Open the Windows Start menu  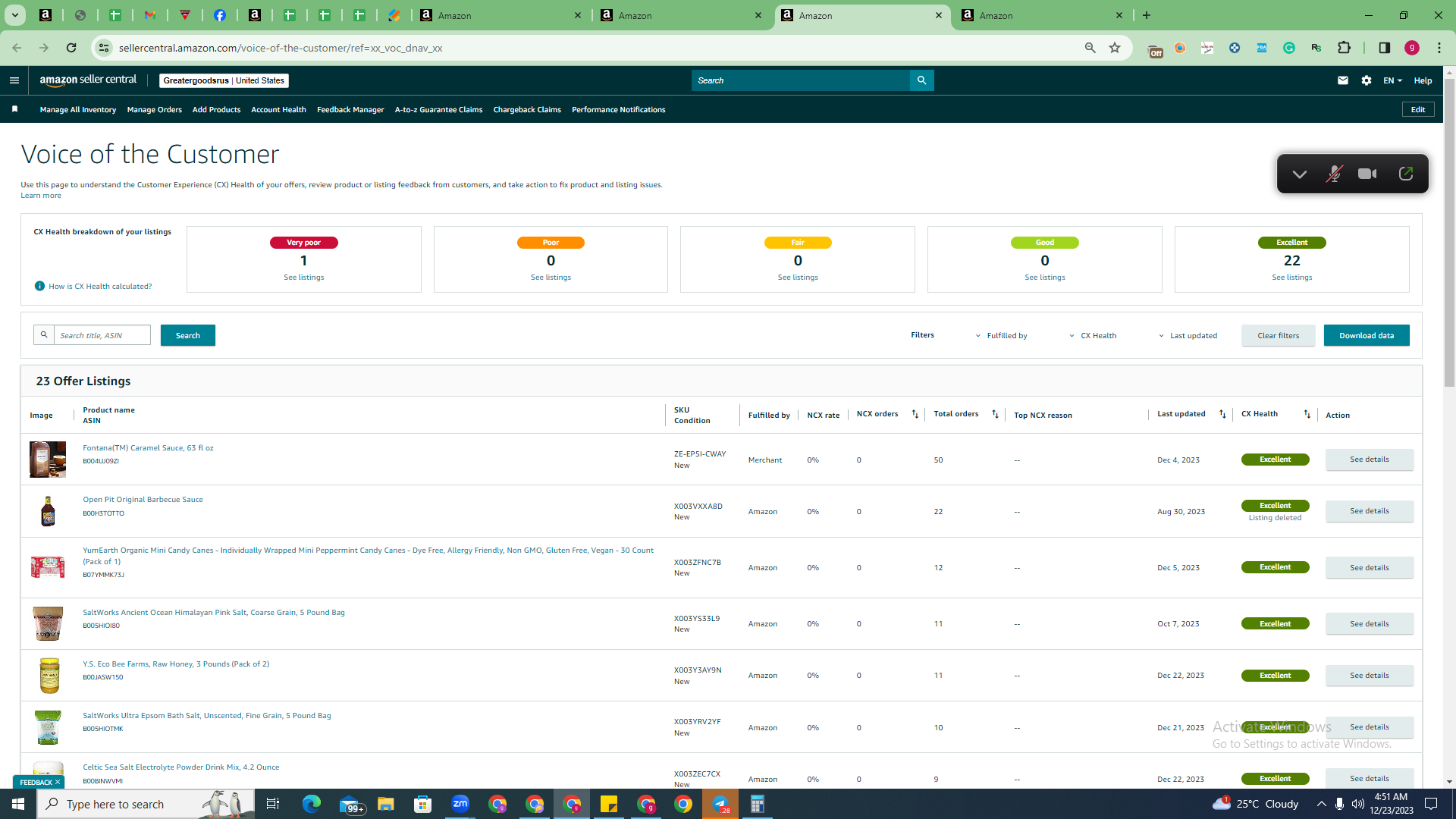coord(18,804)
